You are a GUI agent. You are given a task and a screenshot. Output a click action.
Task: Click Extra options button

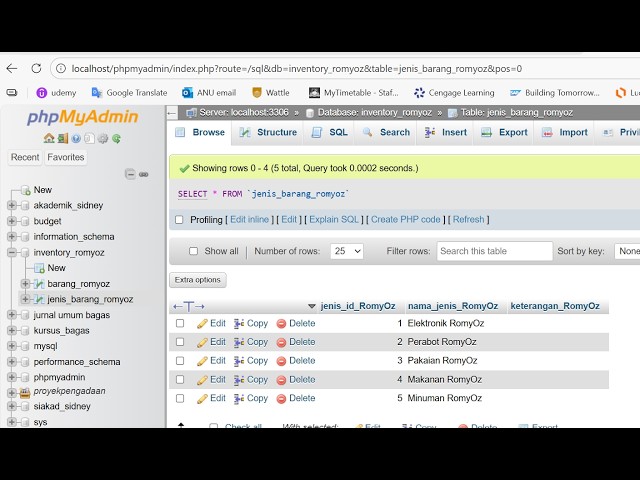click(x=198, y=280)
